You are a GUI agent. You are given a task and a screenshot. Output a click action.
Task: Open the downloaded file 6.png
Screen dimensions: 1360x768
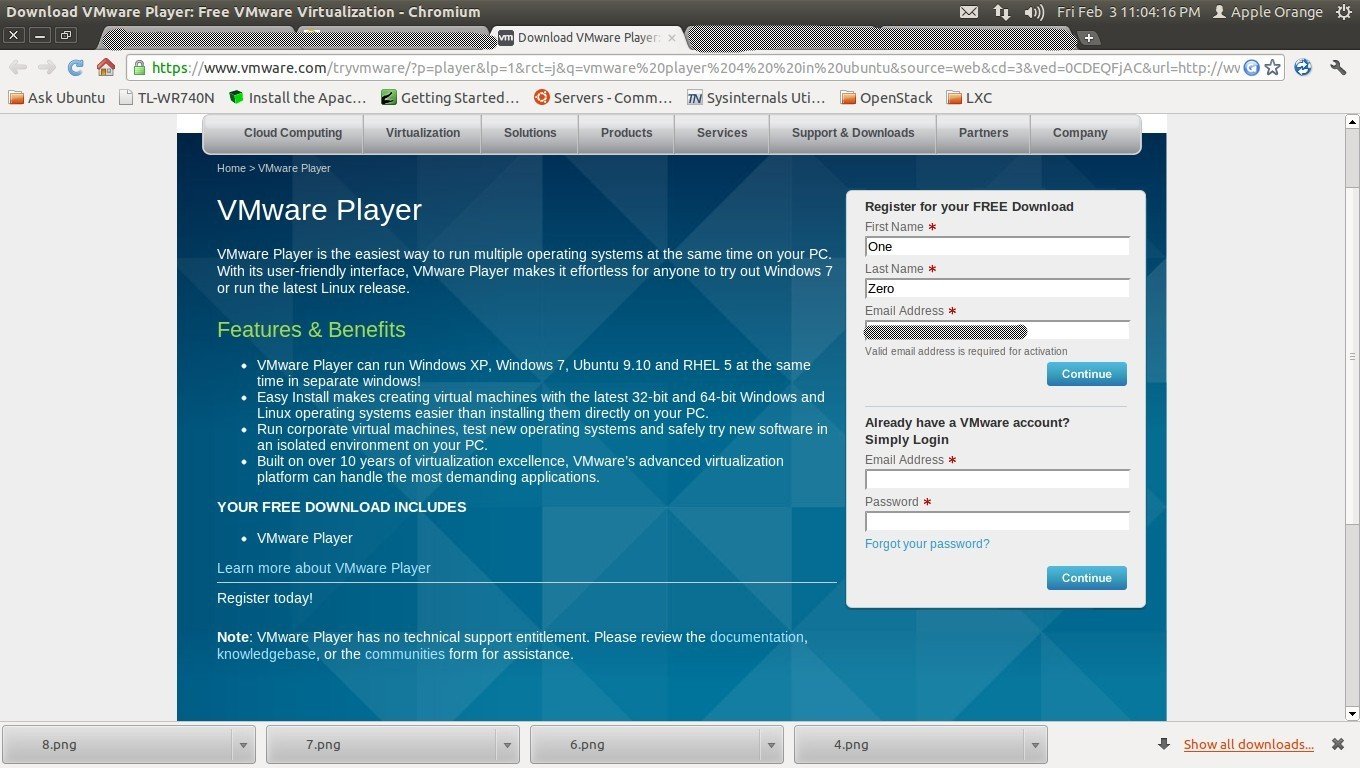point(646,744)
